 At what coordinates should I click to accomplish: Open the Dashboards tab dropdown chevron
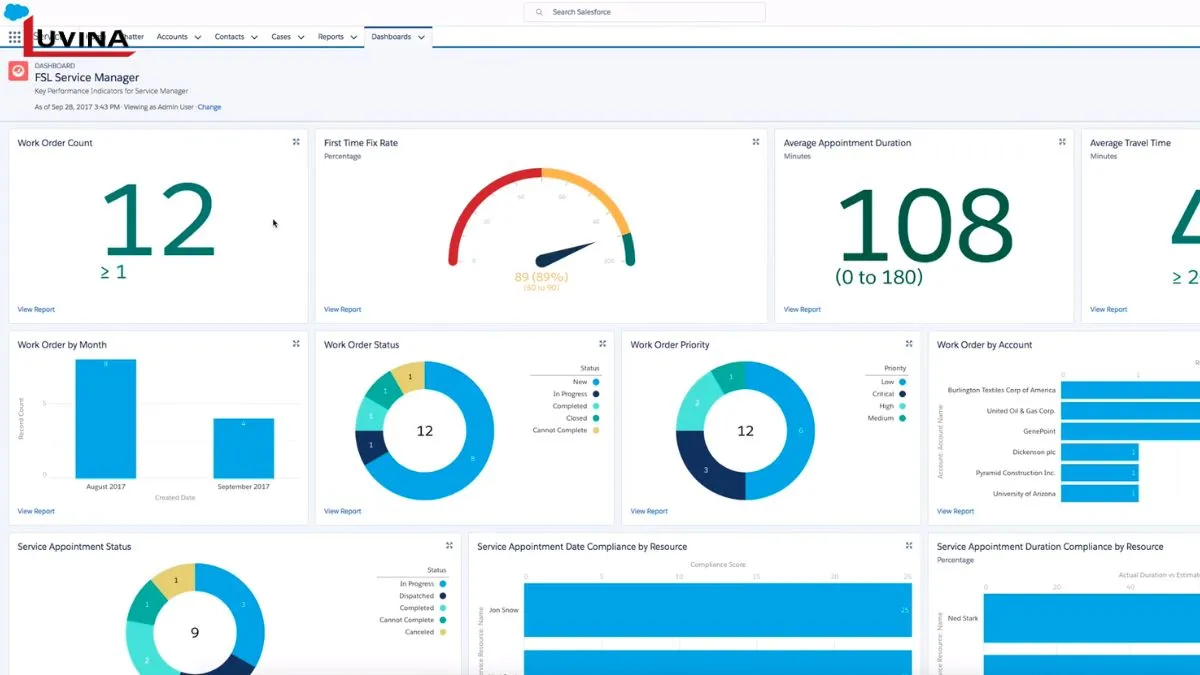pos(421,38)
